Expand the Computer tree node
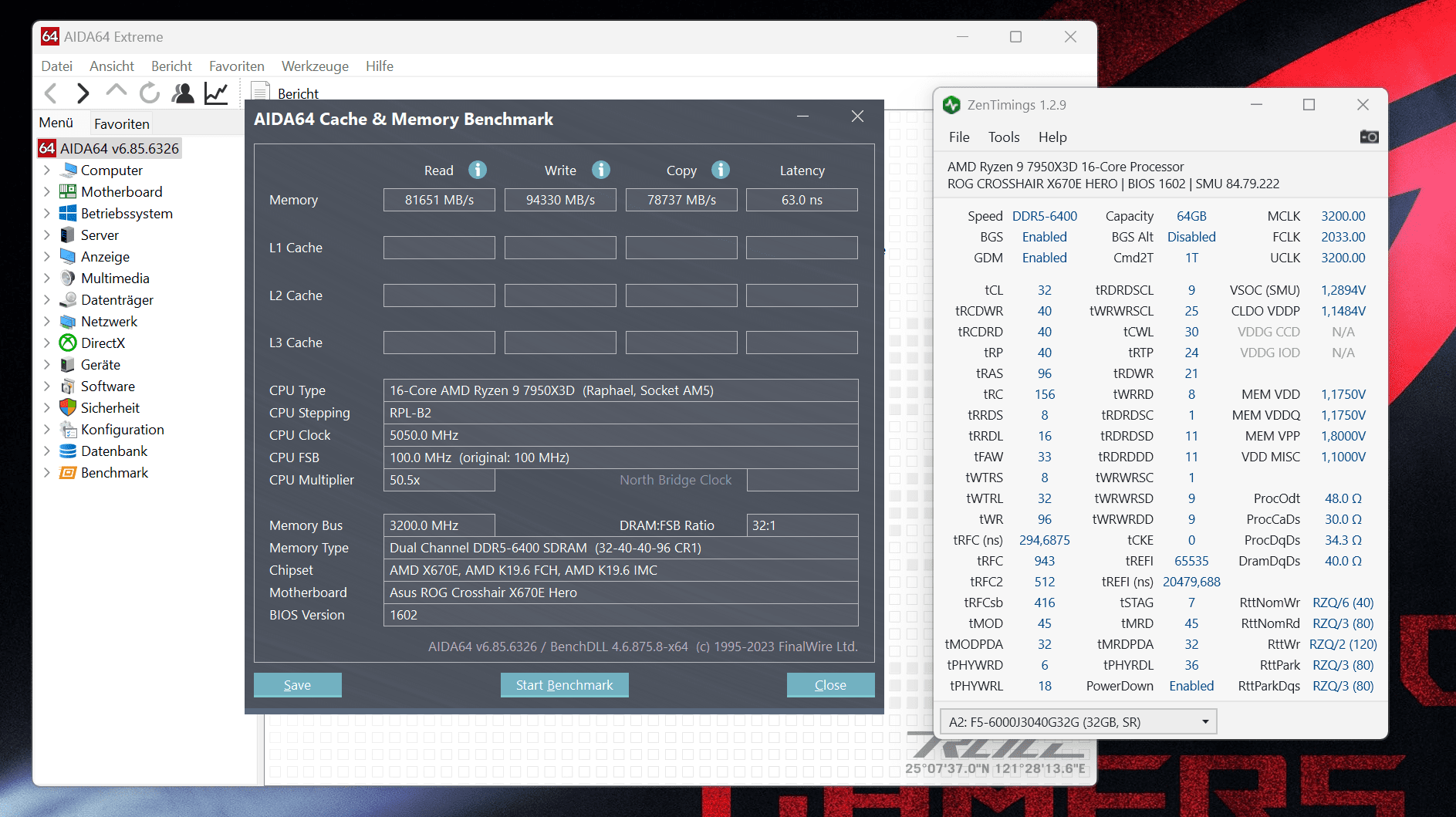The width and height of the screenshot is (1456, 817). pos(47,170)
